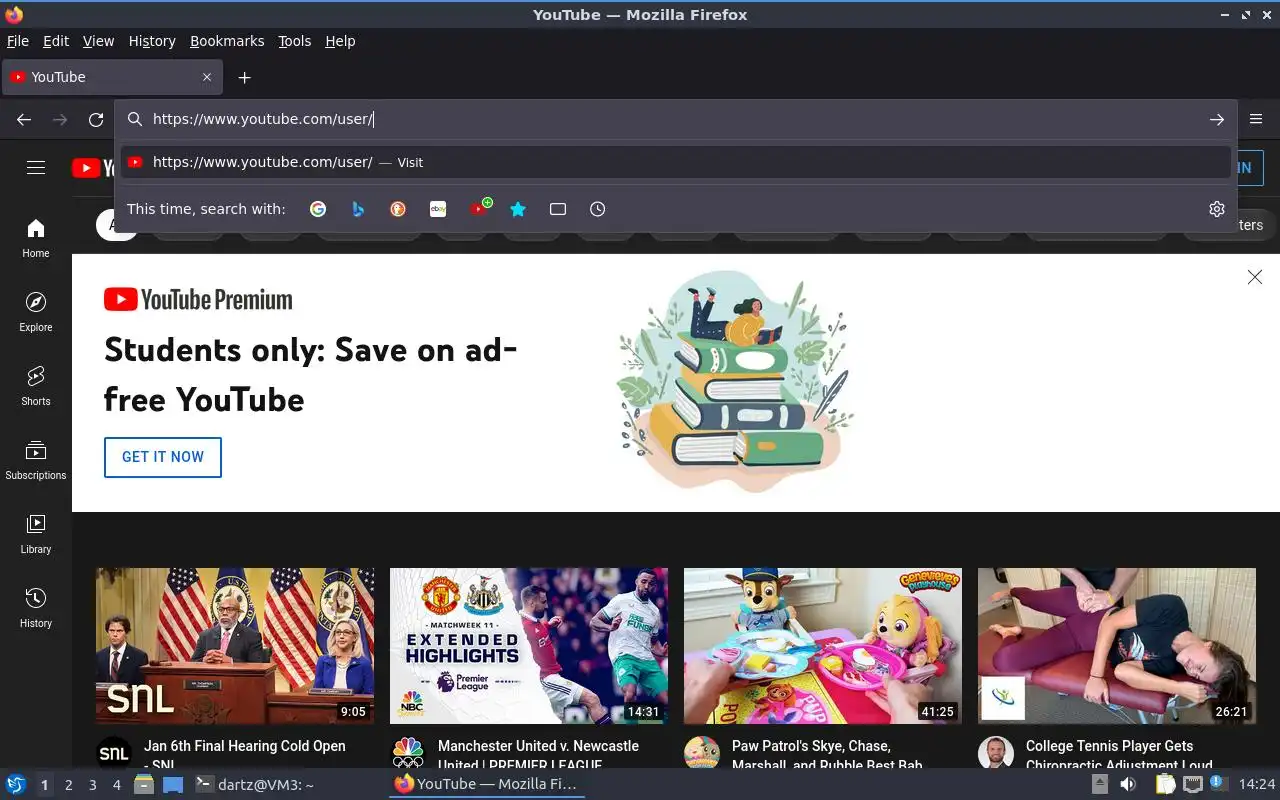This screenshot has height=800, width=1280.
Task: Open Explore in the YouTube sidebar
Action: [36, 312]
